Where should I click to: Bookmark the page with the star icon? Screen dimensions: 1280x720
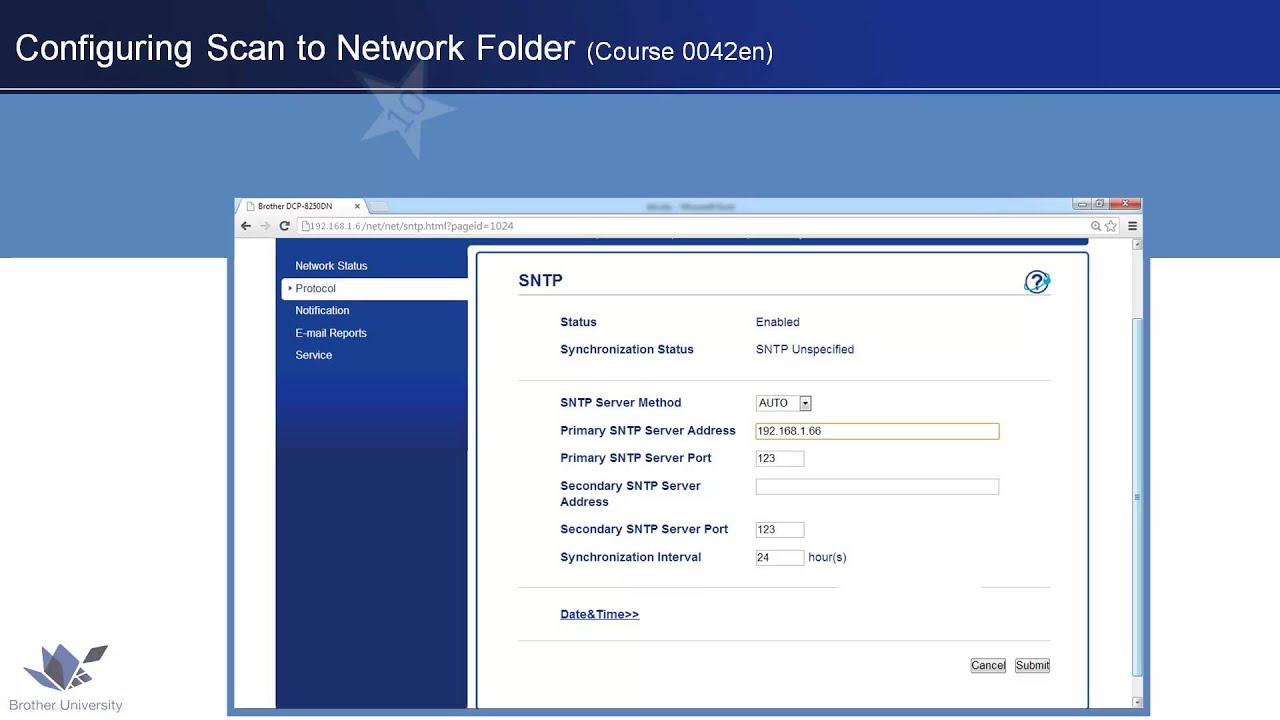(1110, 226)
